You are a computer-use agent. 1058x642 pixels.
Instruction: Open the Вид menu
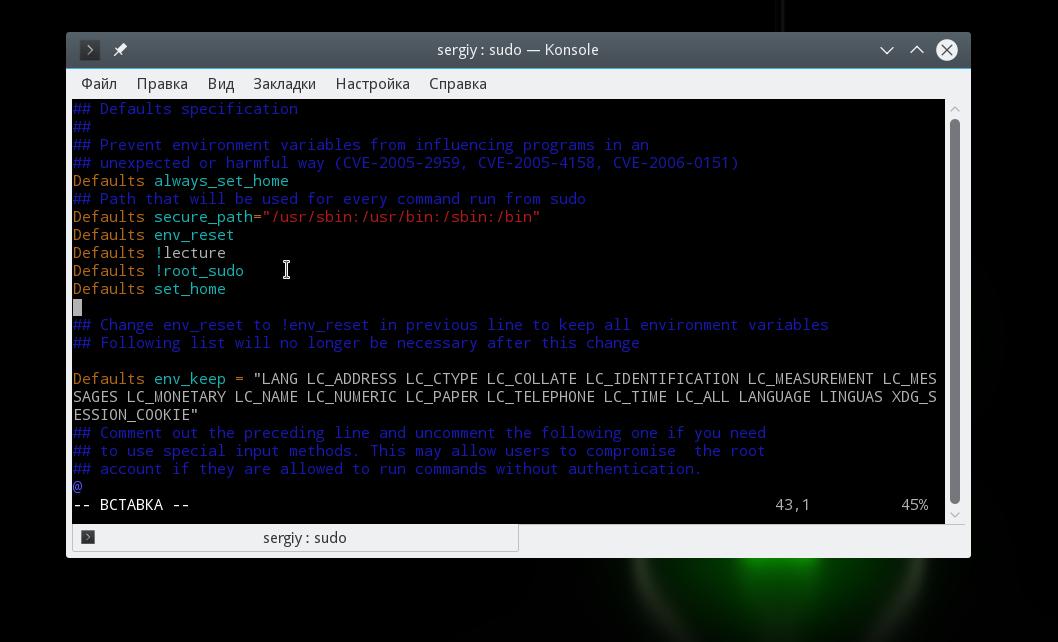click(x=221, y=84)
